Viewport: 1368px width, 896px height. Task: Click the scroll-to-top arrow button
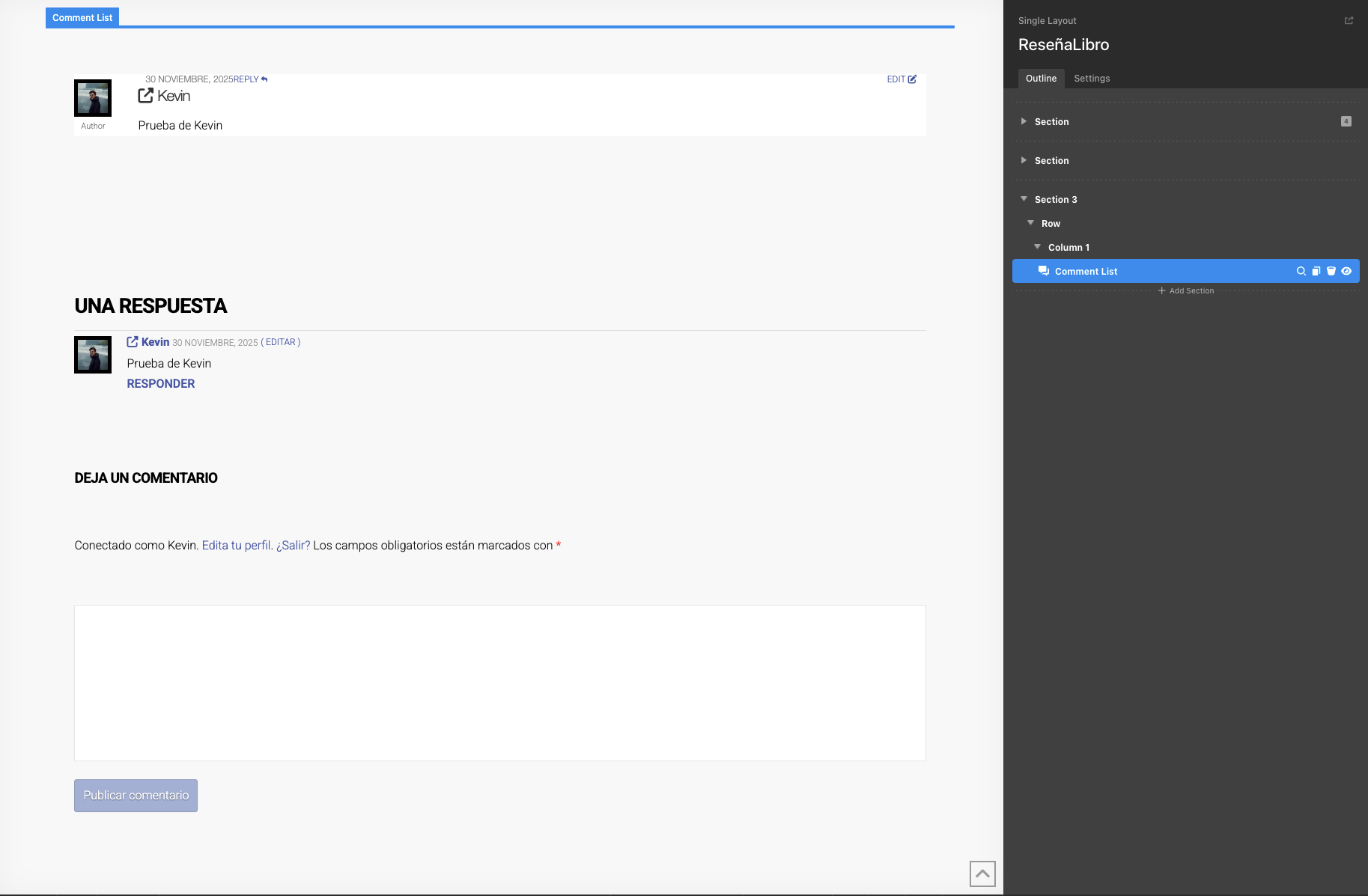pyautogui.click(x=982, y=874)
